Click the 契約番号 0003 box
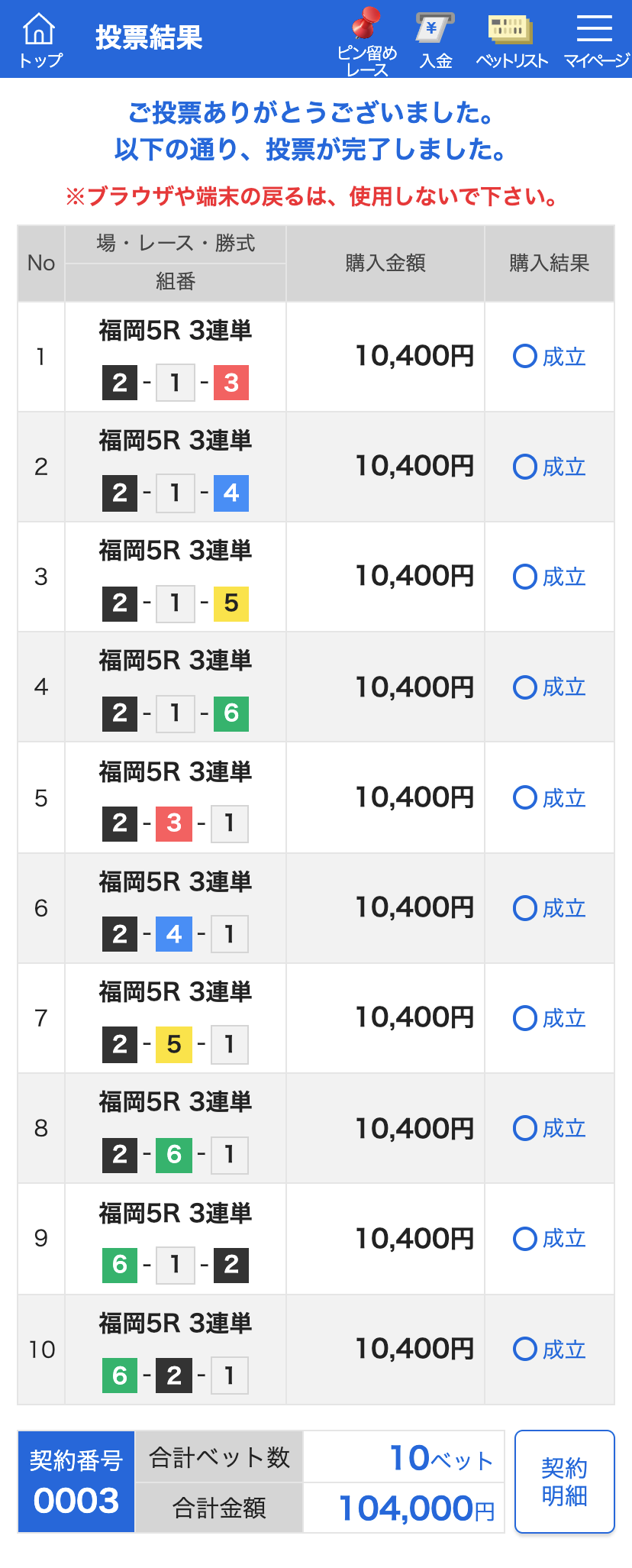The image size is (632, 1568). [x=76, y=1482]
